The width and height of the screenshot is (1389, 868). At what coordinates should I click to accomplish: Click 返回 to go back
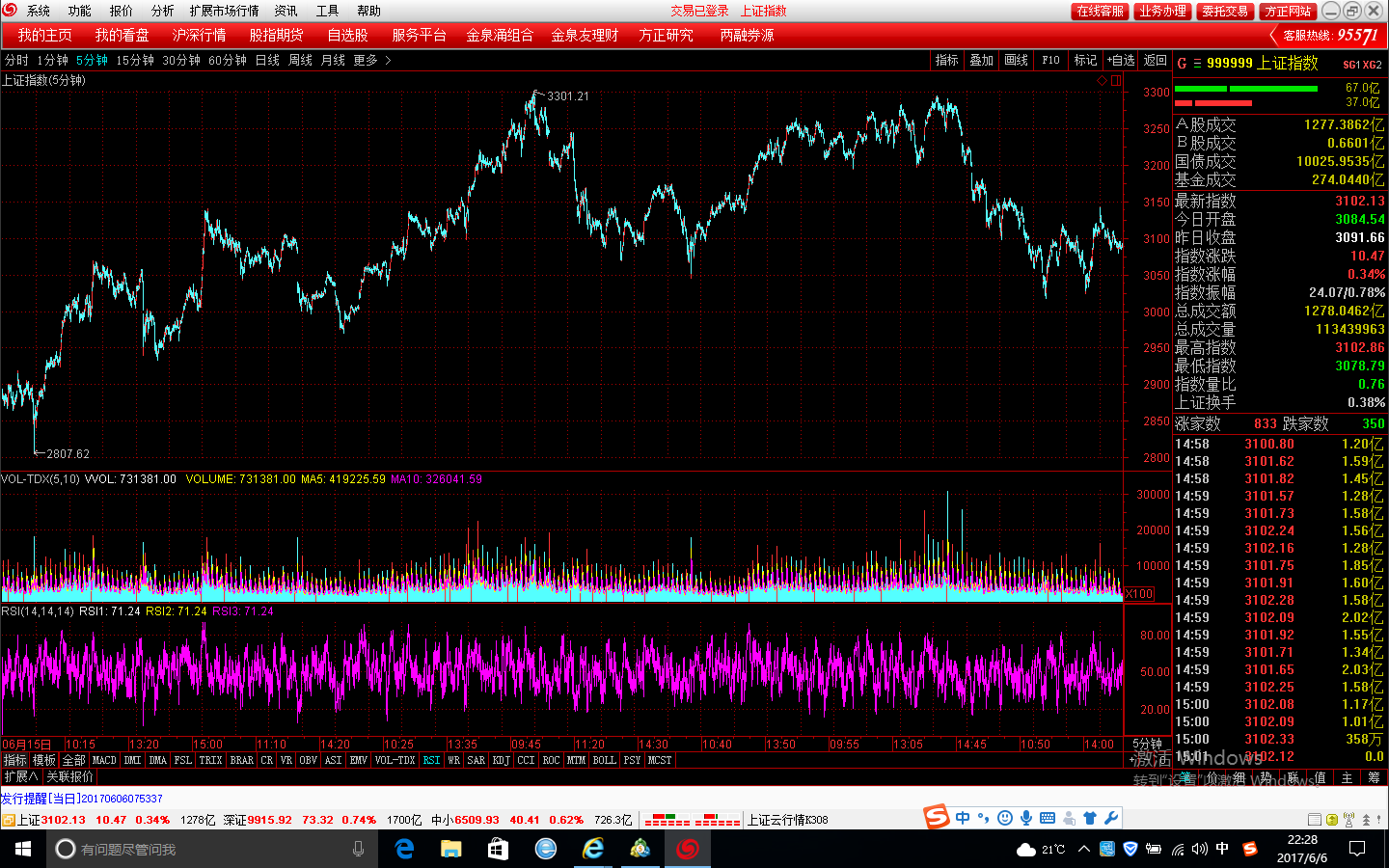click(x=1156, y=60)
